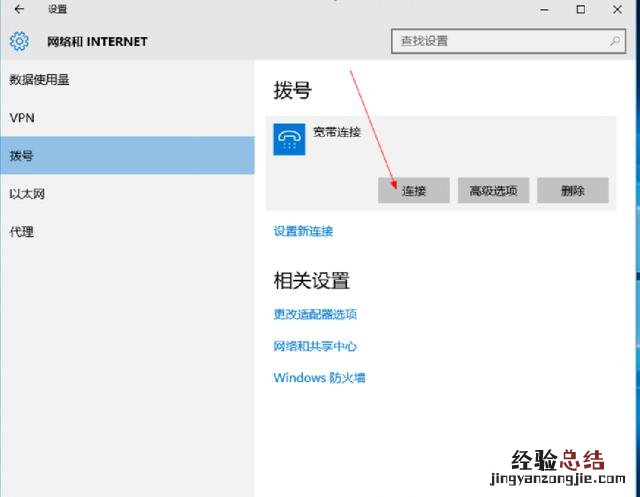Select VPN in the sidebar
This screenshot has height=497, width=640.
click(22, 118)
